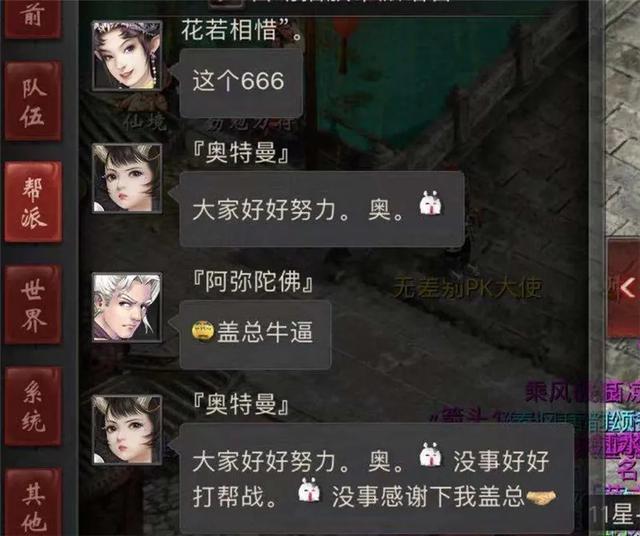Select the 世界 world chat tab
The width and height of the screenshot is (640, 536).
click(33, 304)
